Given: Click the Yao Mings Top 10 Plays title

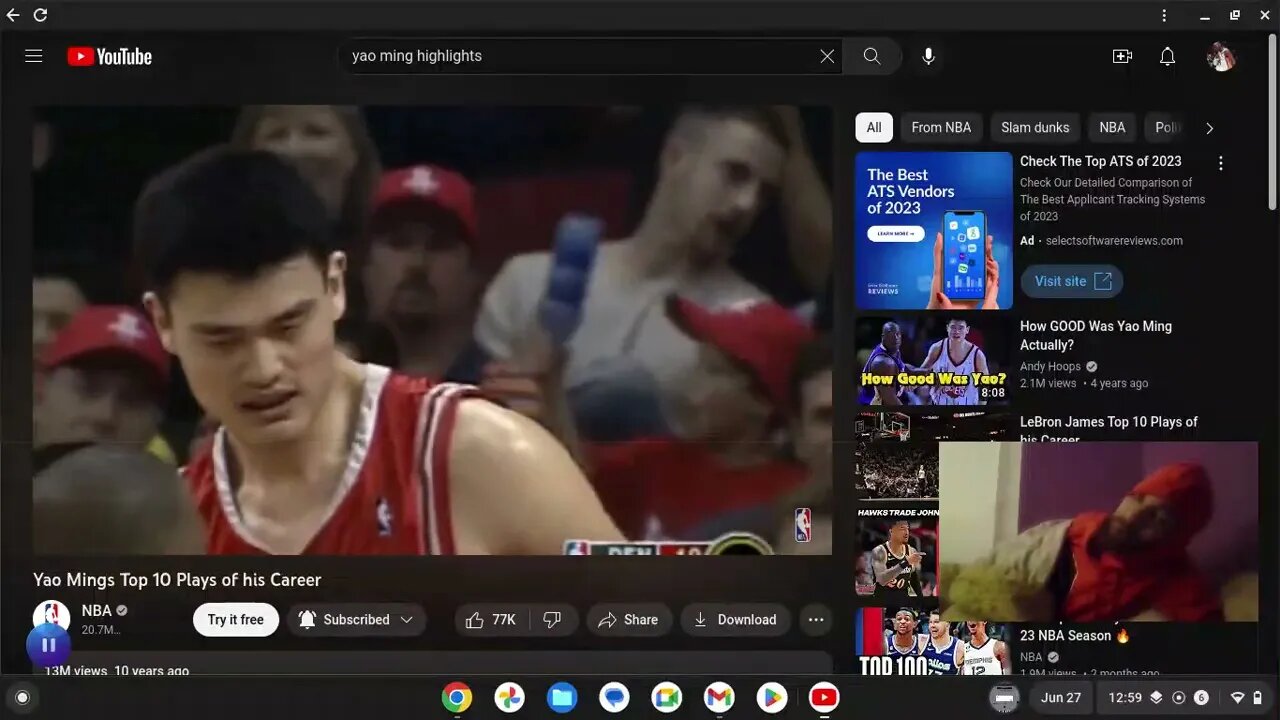Looking at the screenshot, I should coord(177,580).
